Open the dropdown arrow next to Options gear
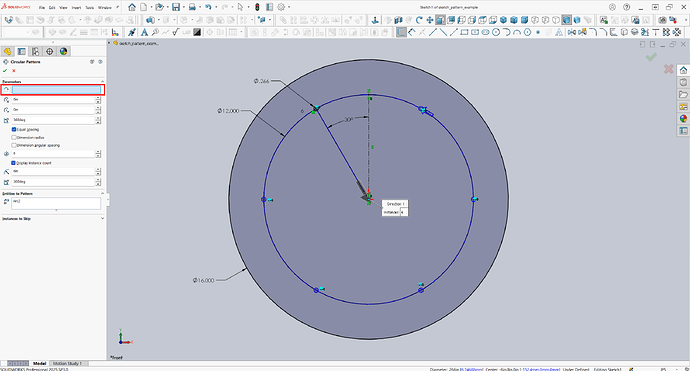This screenshot has height=371, width=690. [x=289, y=7]
